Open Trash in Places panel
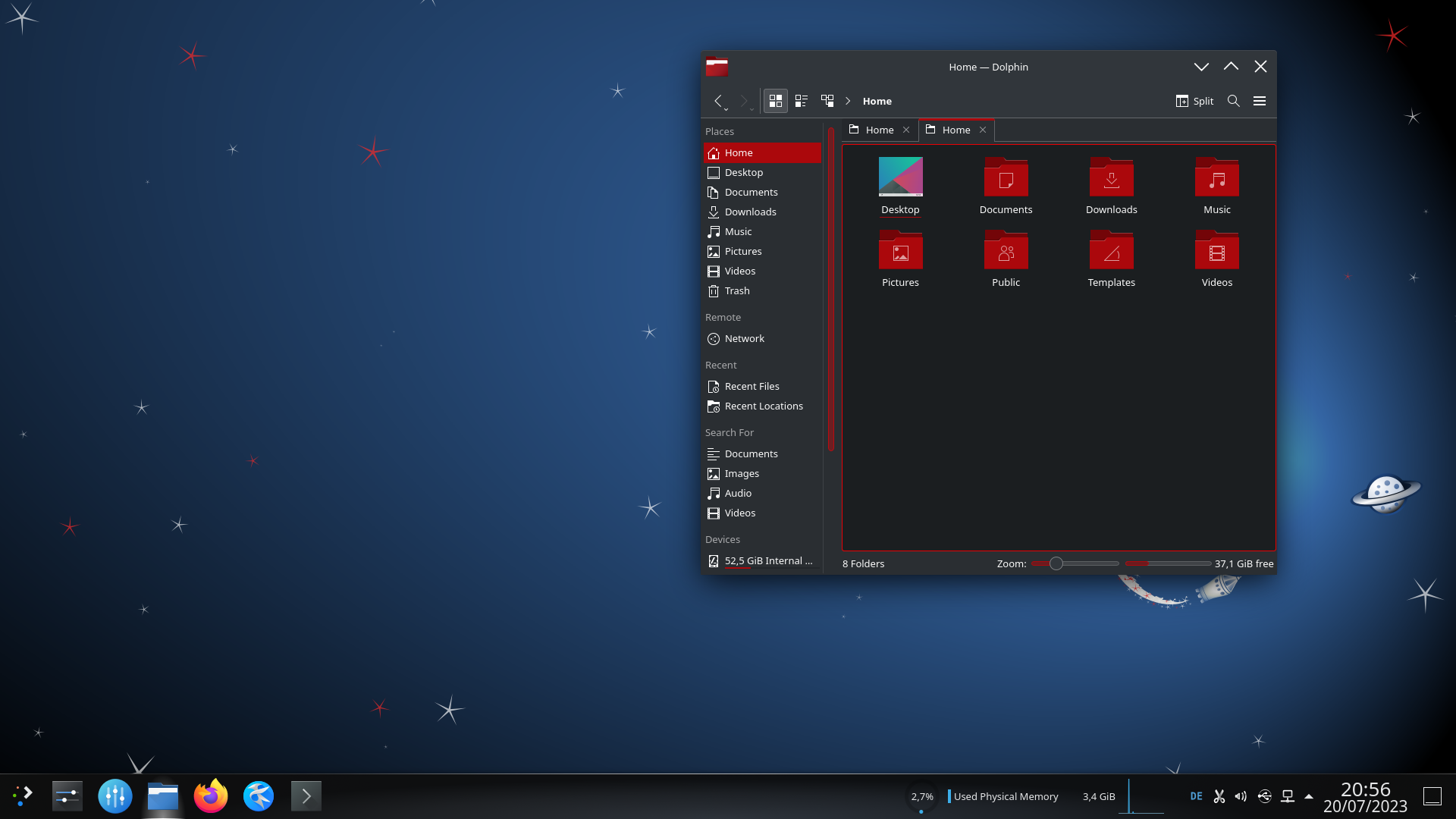 pos(736,290)
